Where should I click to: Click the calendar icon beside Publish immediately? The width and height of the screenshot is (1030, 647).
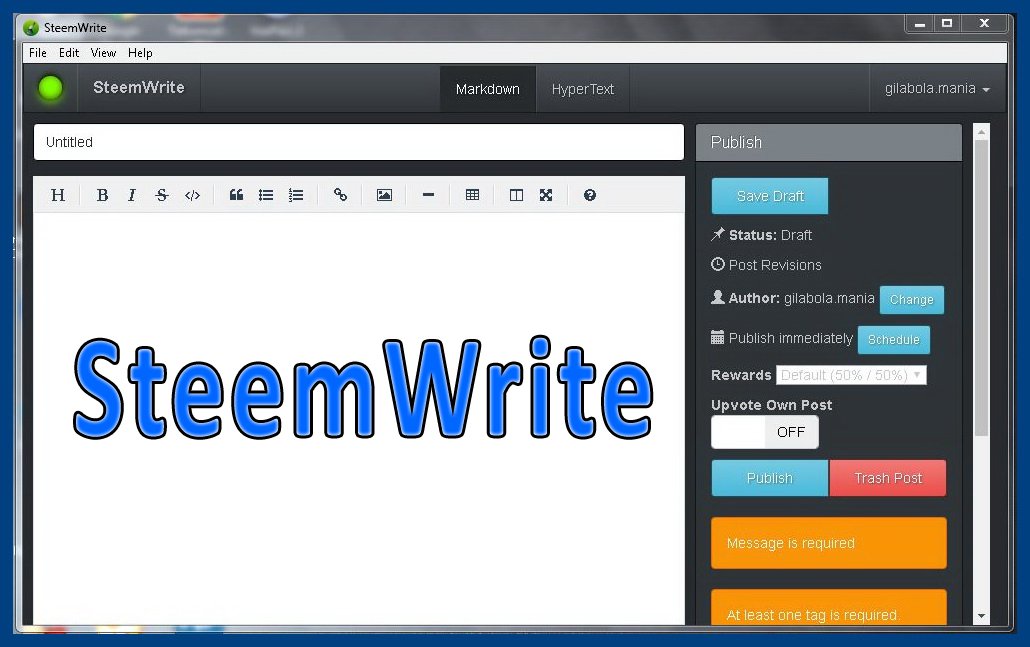pos(717,338)
